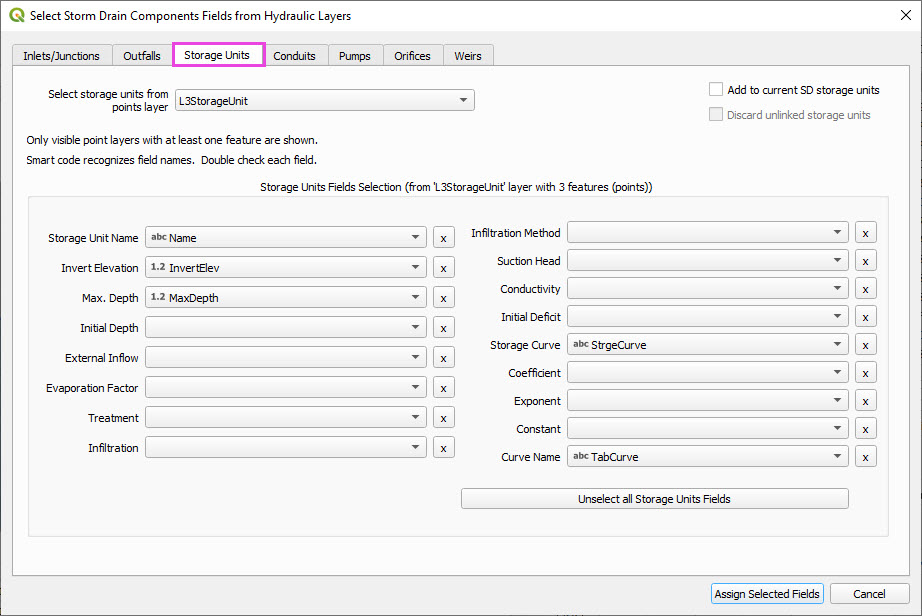
Task: Open the L3StorageUnit points layer dropdown
Action: [323, 100]
